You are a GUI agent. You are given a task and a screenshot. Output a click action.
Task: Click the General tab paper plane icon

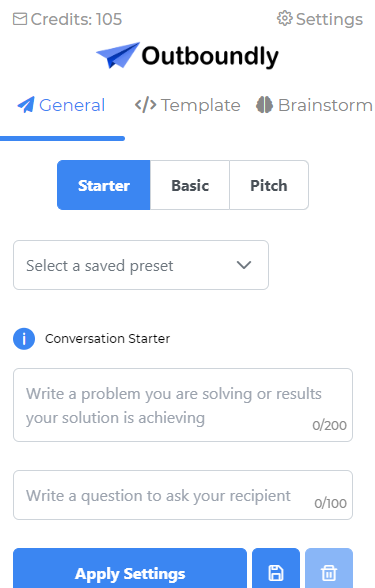[26, 105]
